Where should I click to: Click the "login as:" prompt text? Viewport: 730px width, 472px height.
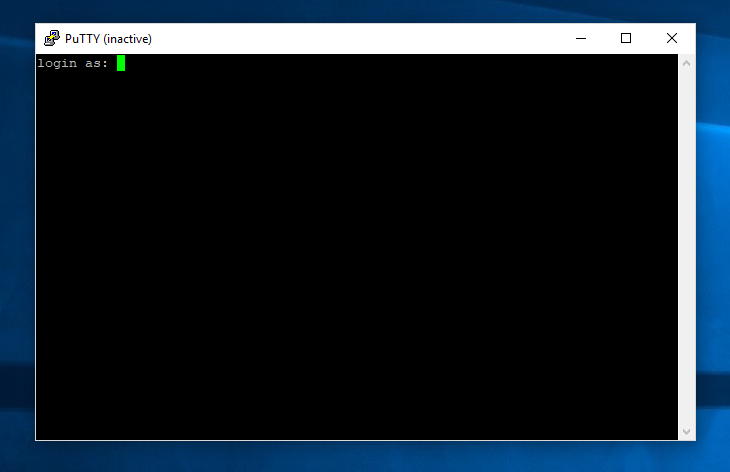coord(73,63)
